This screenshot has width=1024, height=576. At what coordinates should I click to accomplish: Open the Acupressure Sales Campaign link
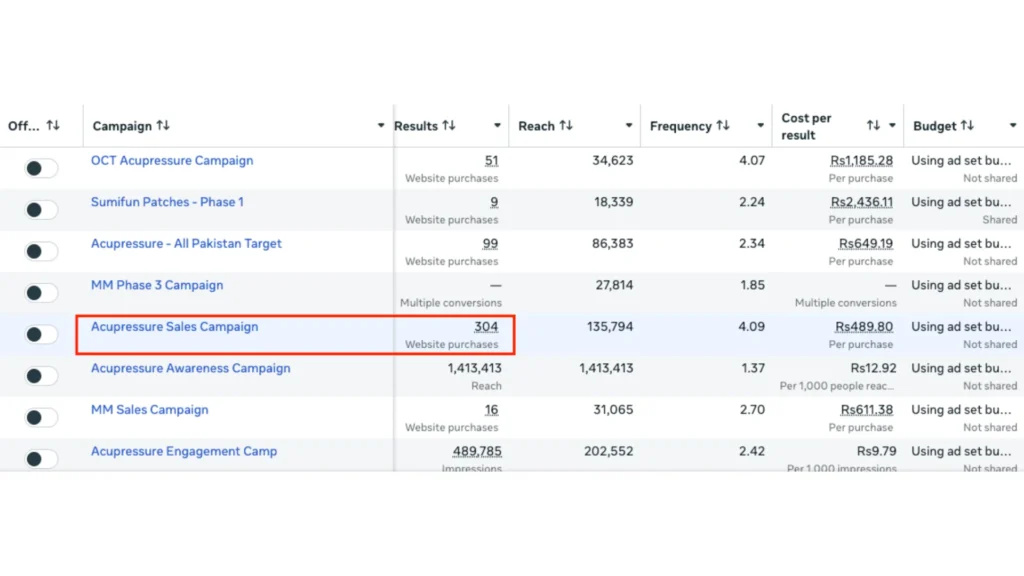pyautogui.click(x=174, y=327)
